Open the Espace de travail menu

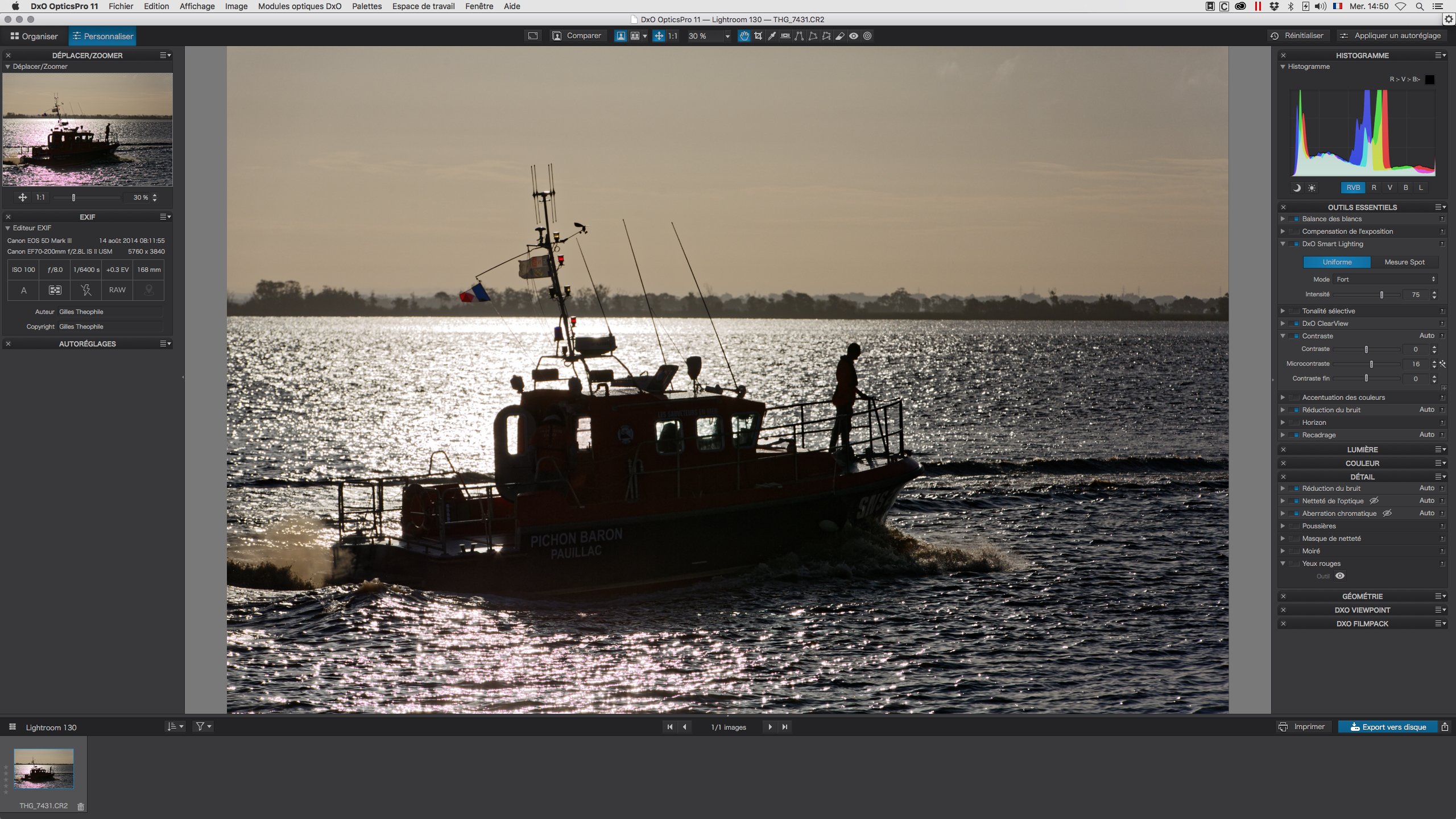coord(423,6)
